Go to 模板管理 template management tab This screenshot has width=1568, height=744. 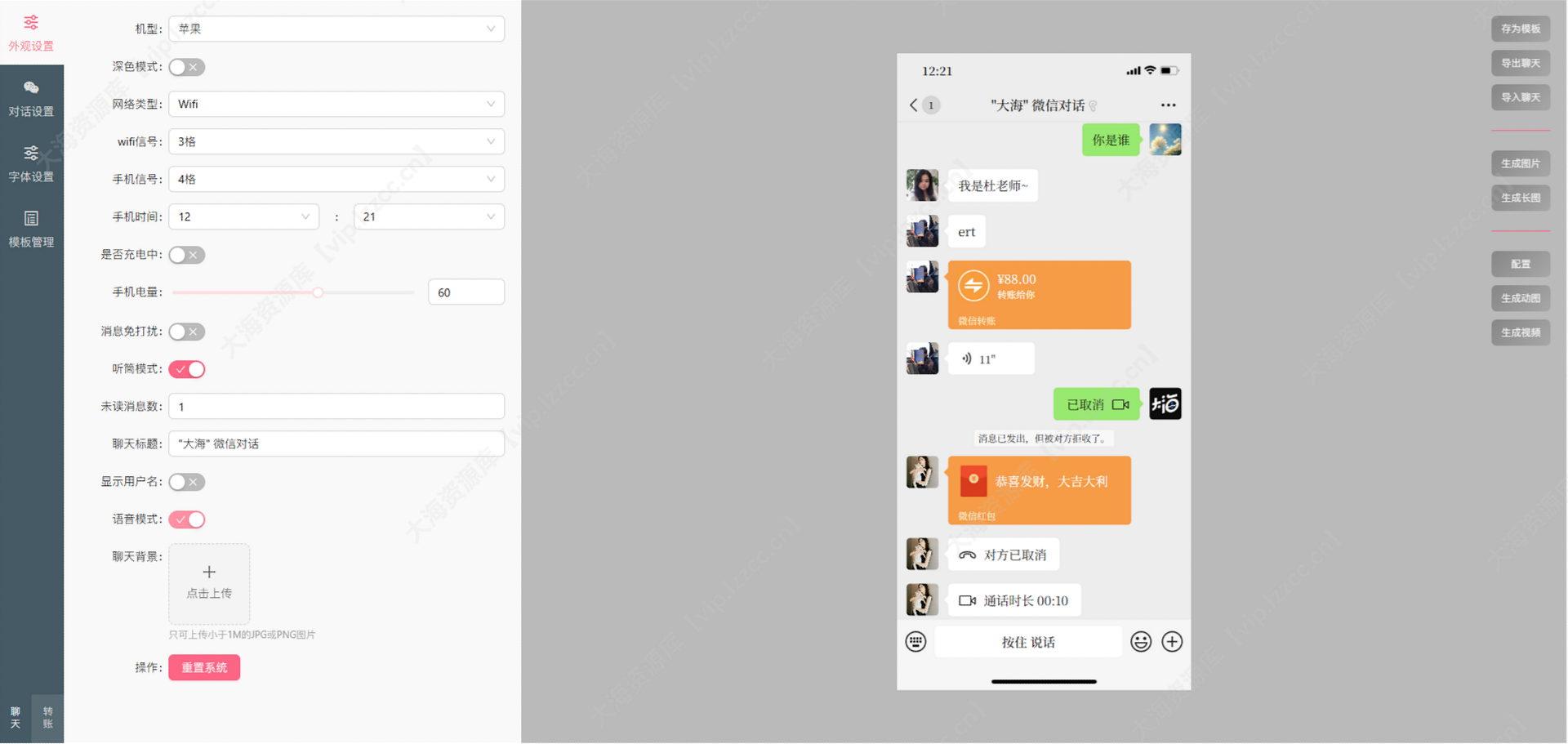coord(31,229)
